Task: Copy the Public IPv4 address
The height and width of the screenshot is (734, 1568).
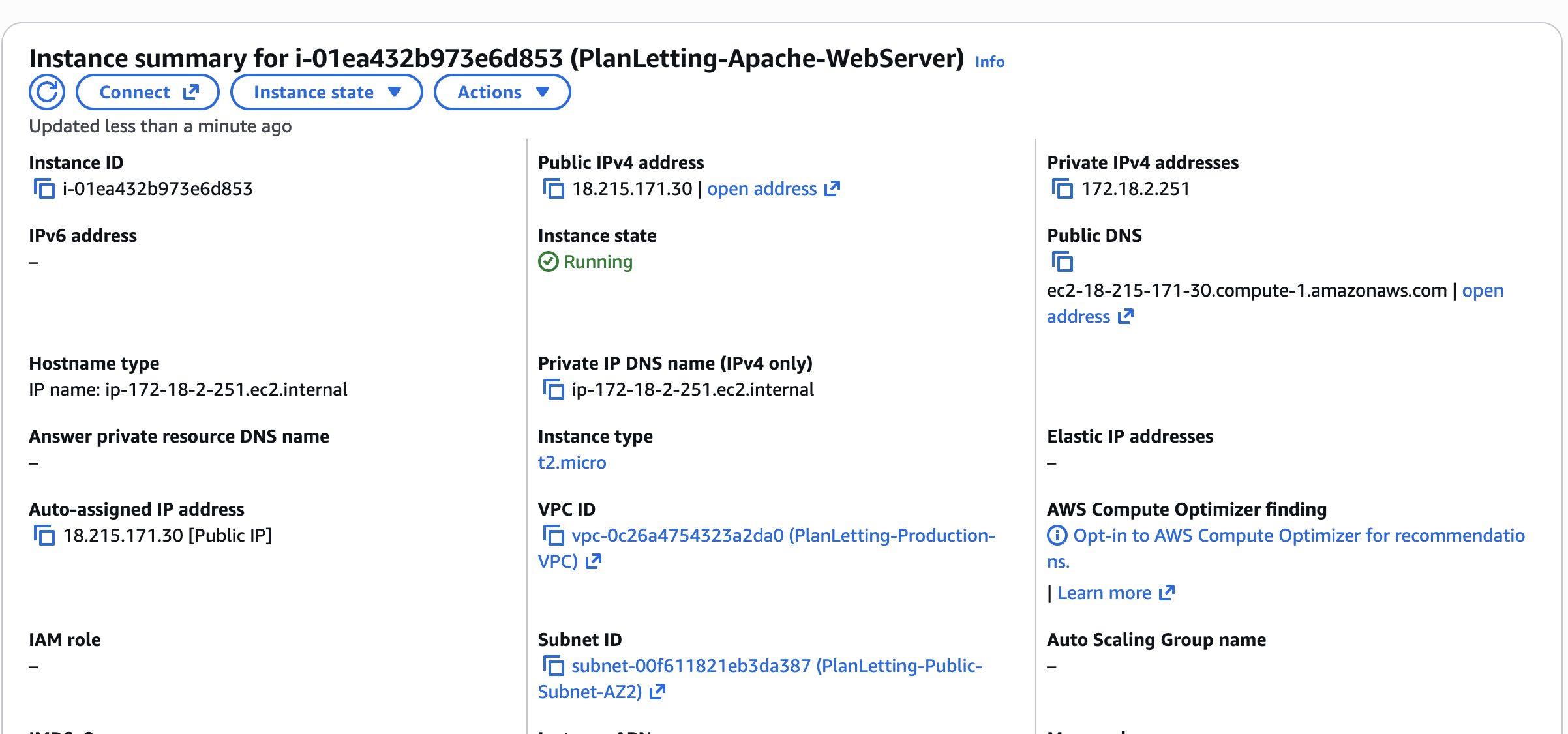Action: (553, 189)
